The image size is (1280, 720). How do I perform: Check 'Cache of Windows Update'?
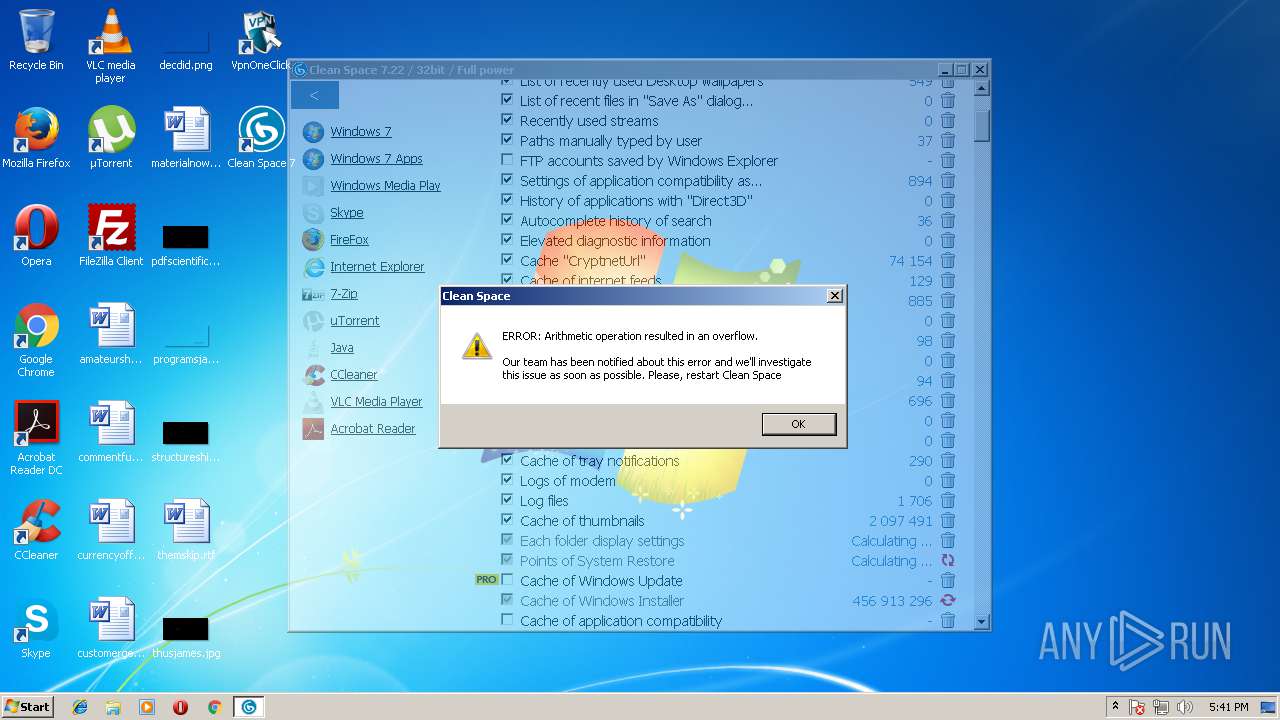(x=507, y=580)
